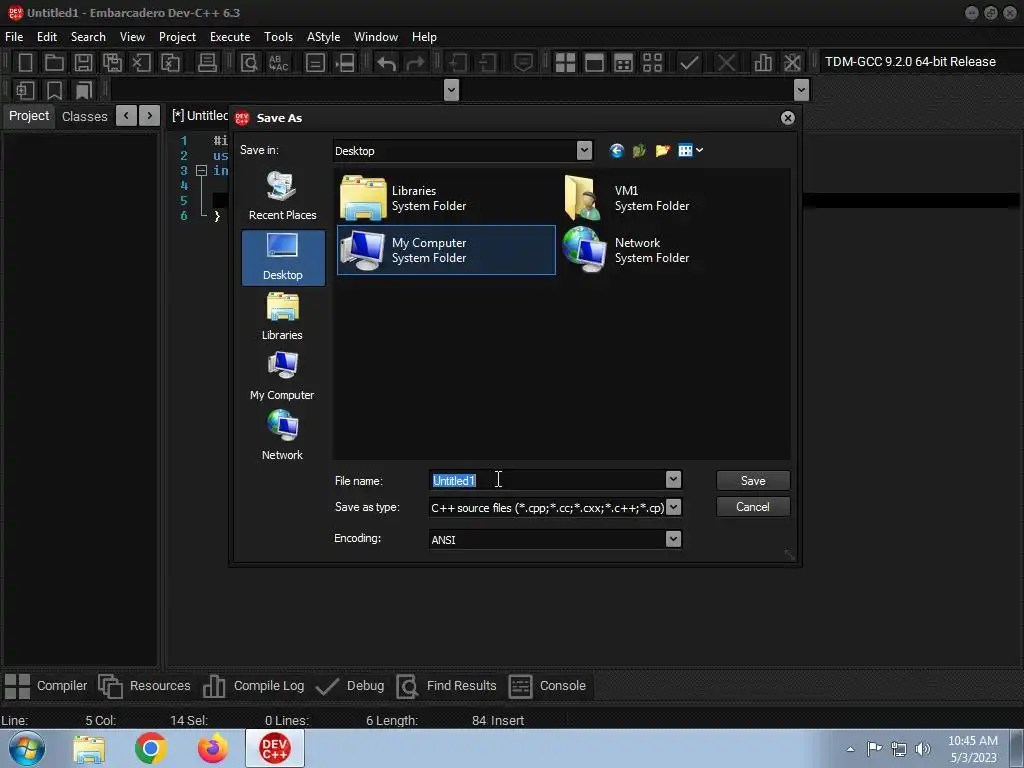Click the Undo arrow toolbar icon
This screenshot has height=768, width=1024.
(387, 63)
